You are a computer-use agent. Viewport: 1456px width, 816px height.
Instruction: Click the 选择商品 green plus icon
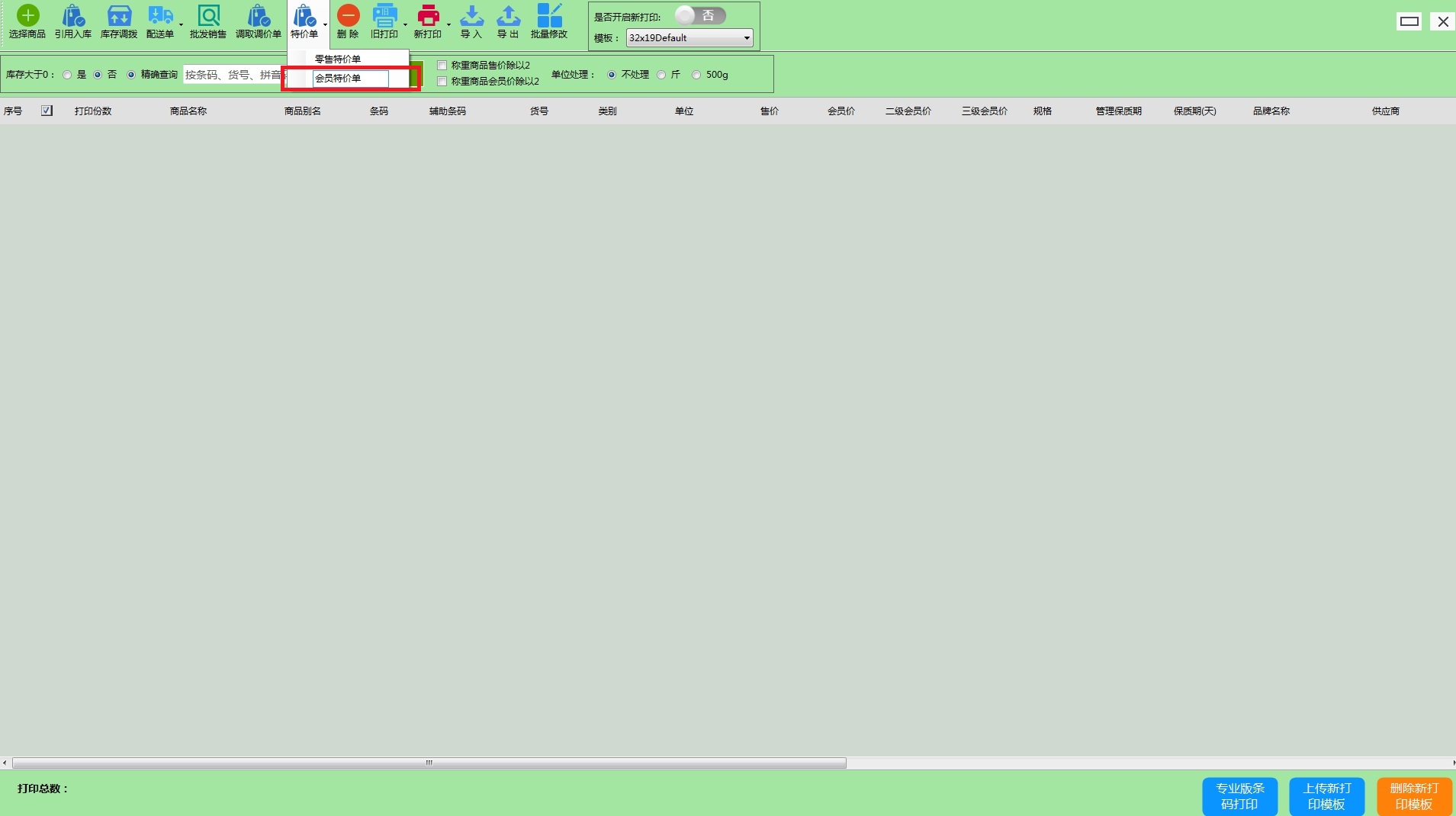(x=27, y=16)
